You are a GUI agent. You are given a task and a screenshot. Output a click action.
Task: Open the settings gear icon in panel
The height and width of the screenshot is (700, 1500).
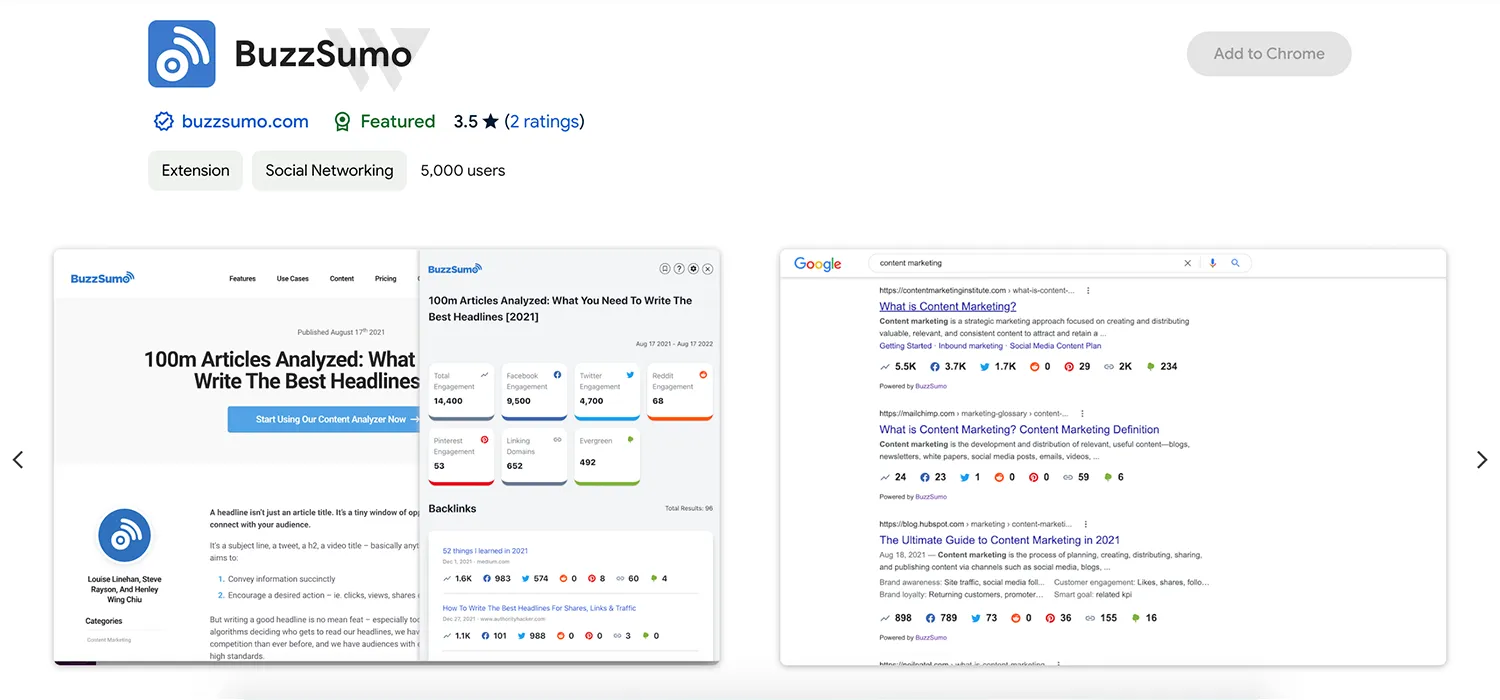(x=693, y=269)
